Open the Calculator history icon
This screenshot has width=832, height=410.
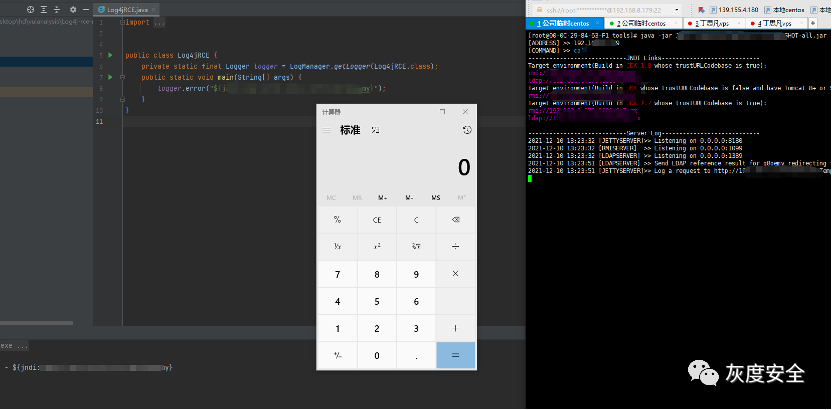pyautogui.click(x=467, y=130)
